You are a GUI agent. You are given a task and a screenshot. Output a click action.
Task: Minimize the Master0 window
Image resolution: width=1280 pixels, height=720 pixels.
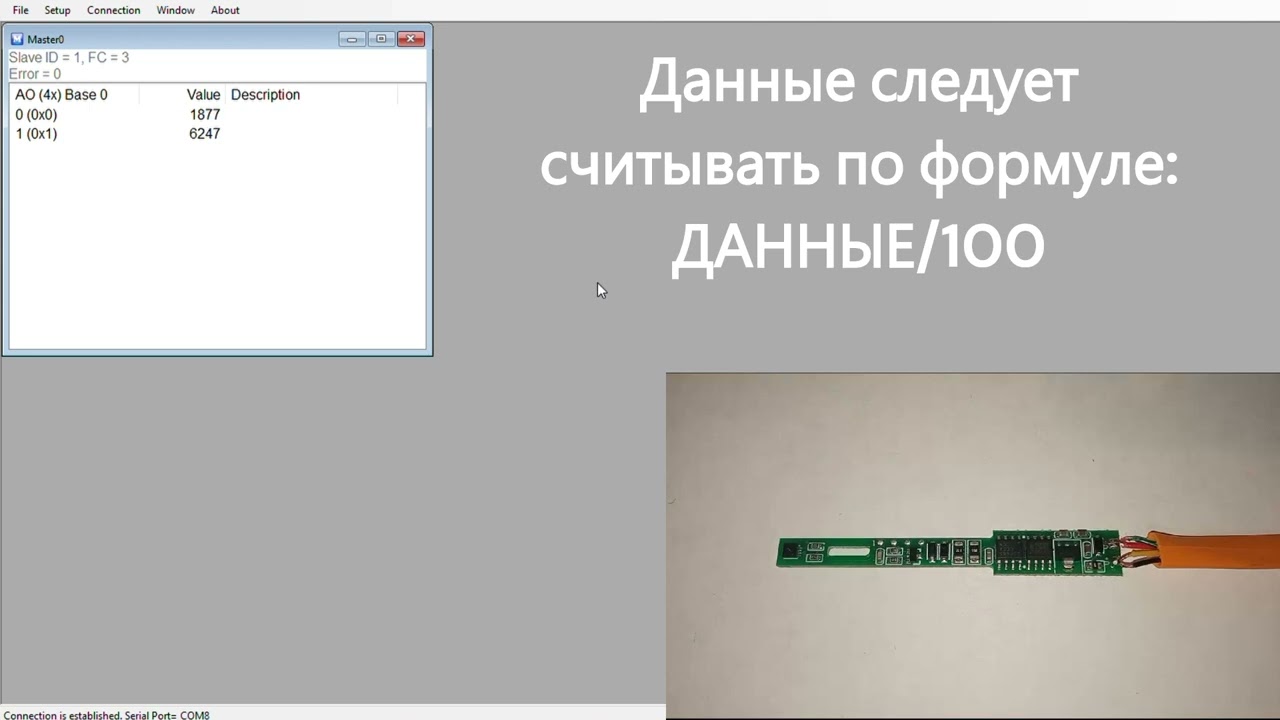352,39
